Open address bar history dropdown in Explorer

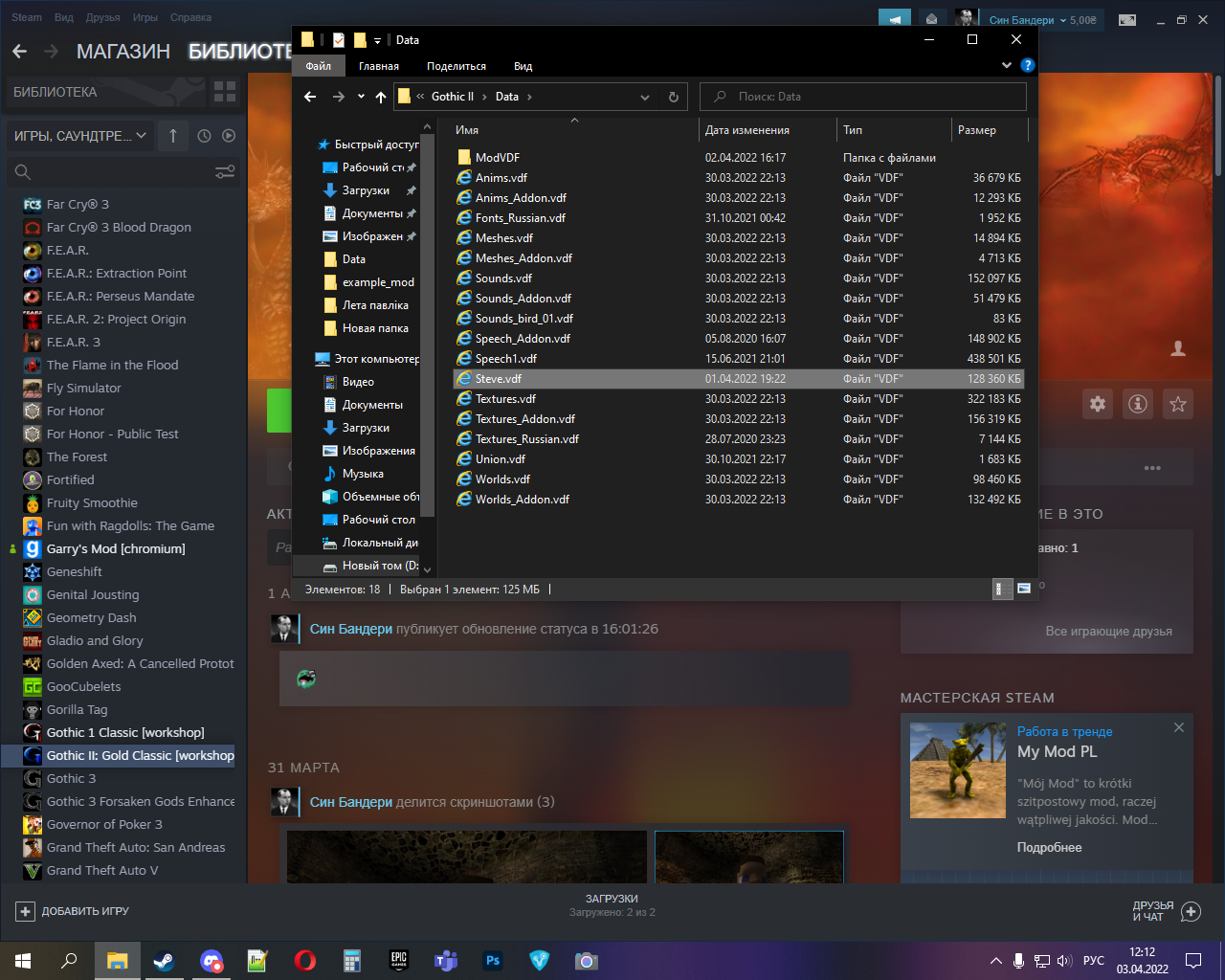click(x=645, y=97)
